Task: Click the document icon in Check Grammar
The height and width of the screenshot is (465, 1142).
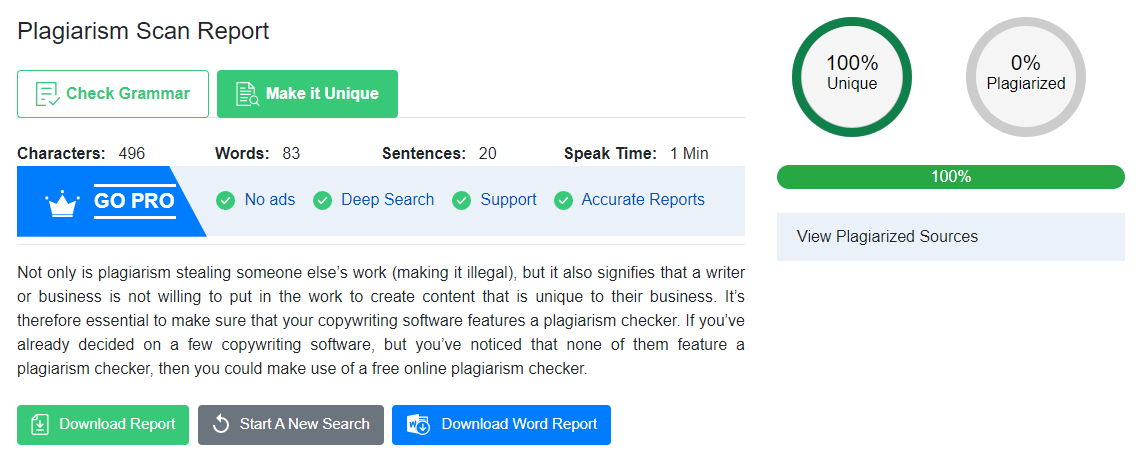Action: click(47, 94)
